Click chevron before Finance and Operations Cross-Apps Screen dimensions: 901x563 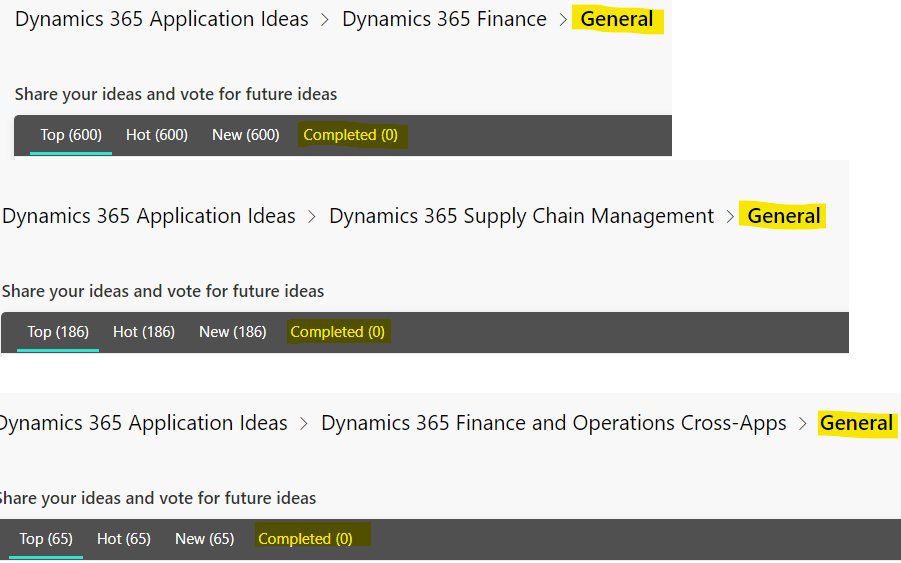(x=304, y=425)
